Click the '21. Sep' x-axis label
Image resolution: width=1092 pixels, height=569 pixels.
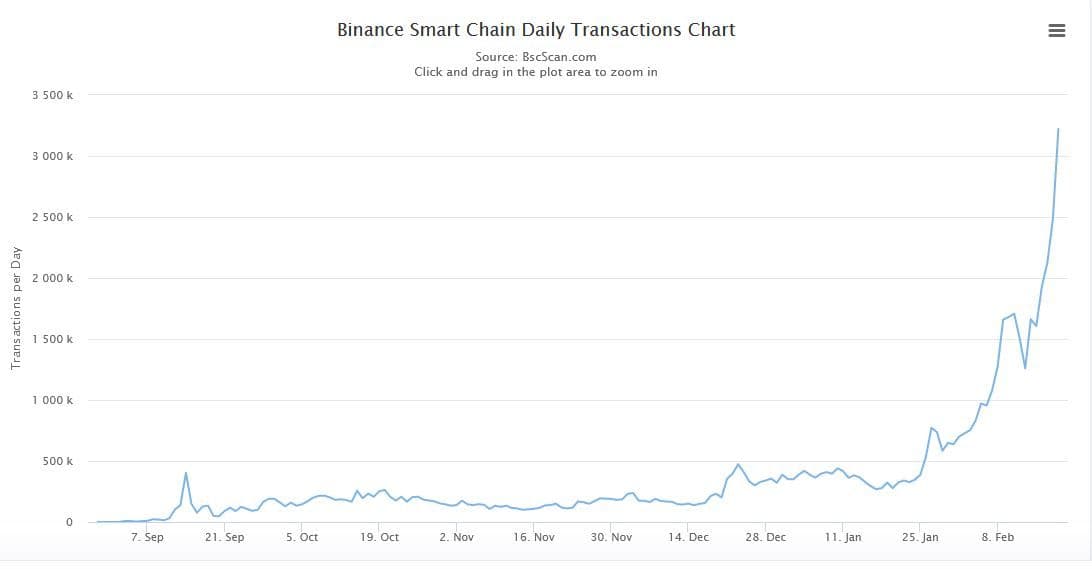[x=224, y=537]
